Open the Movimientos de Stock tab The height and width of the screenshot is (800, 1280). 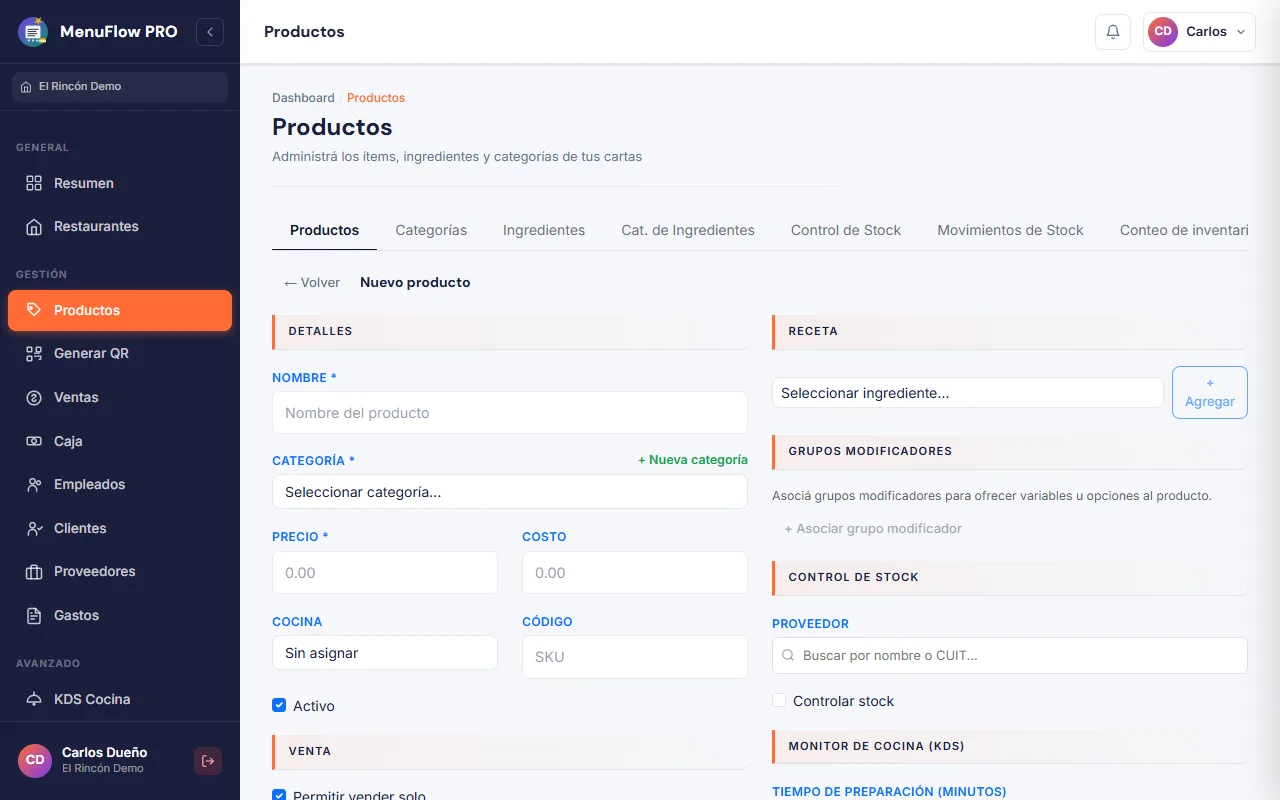(x=1010, y=230)
